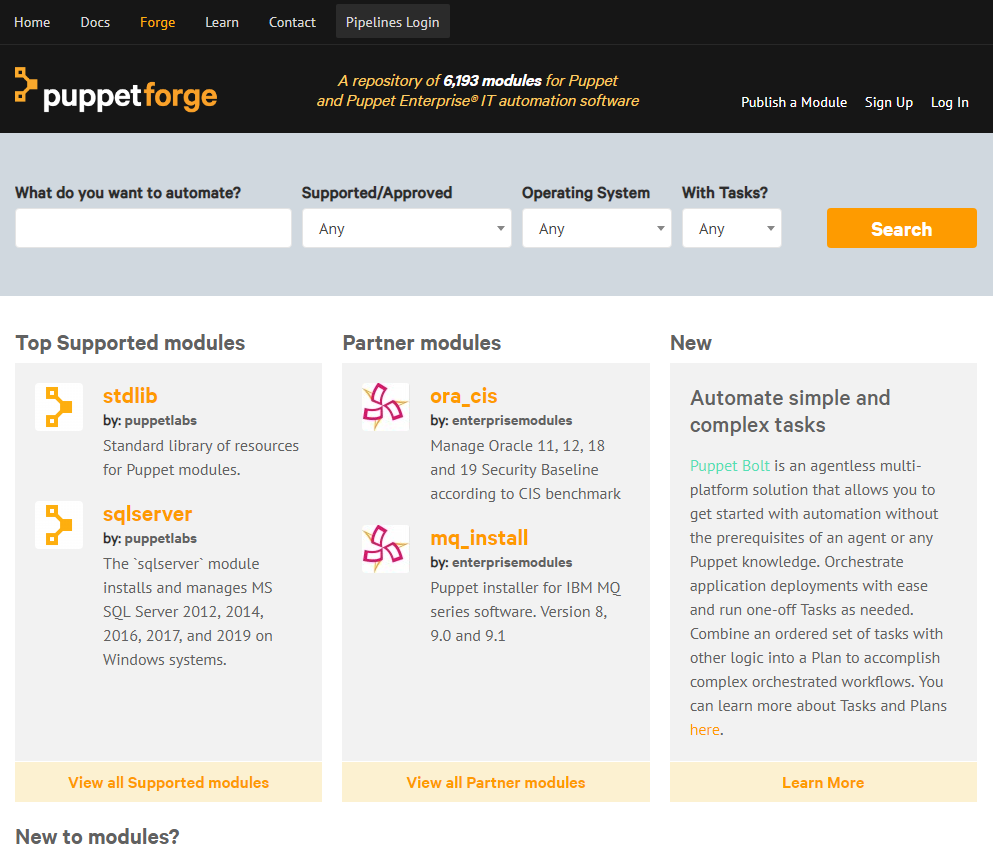The width and height of the screenshot is (993, 845).
Task: Open the Contact nav item
Action: click(292, 22)
